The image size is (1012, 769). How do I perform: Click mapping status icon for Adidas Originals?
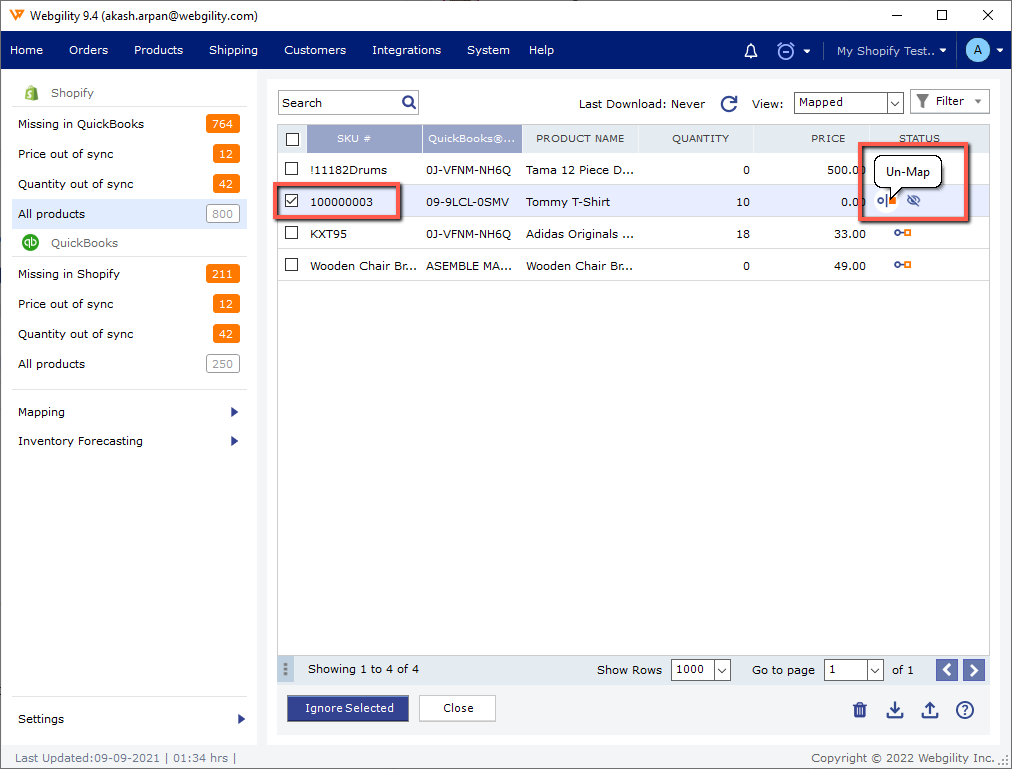[x=902, y=232]
